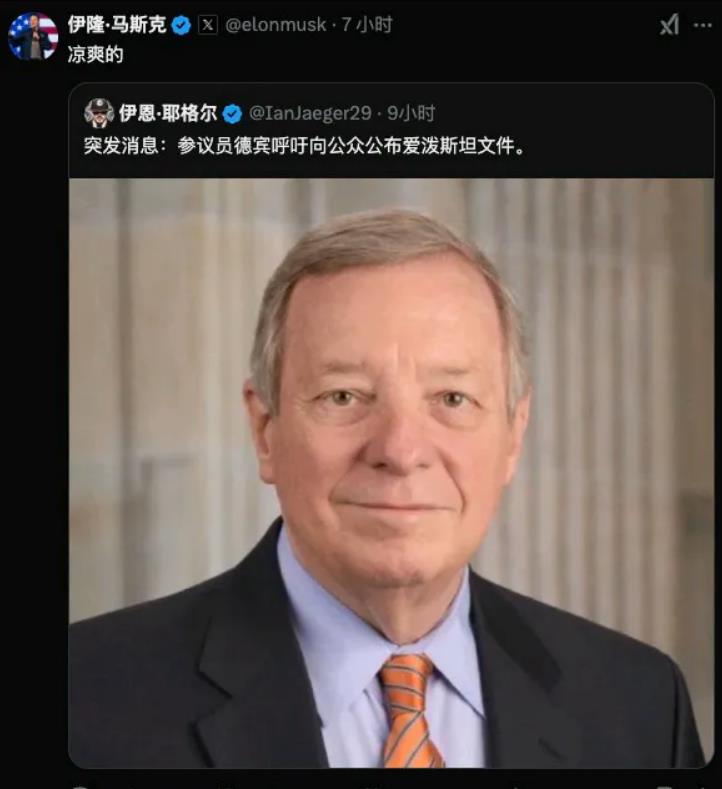722x789 pixels.
Task: Open the 伊恩·耶格尔 display name link
Action: point(168,113)
